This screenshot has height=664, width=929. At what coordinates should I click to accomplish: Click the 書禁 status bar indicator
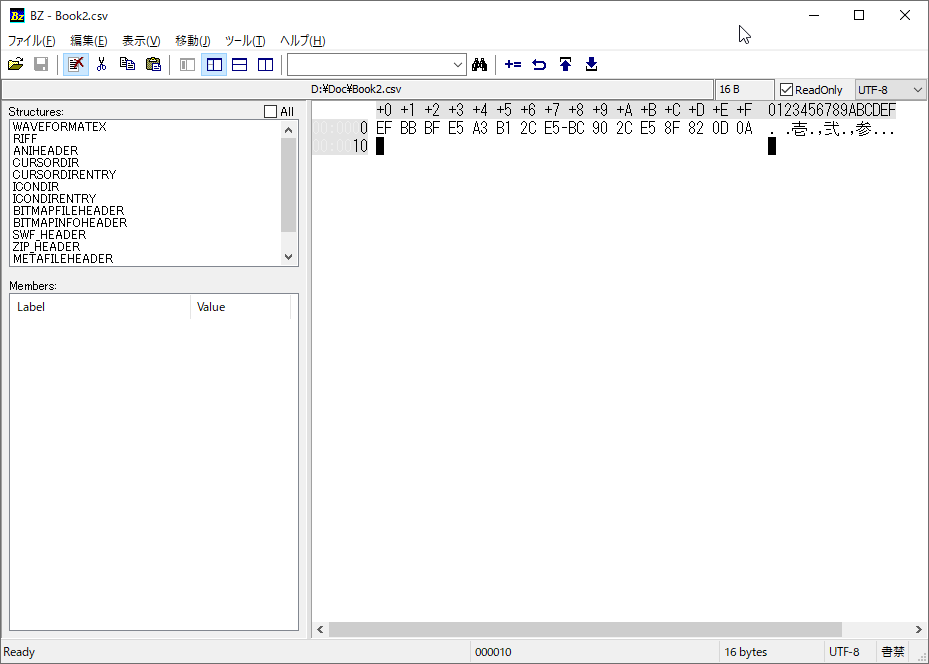coord(893,652)
